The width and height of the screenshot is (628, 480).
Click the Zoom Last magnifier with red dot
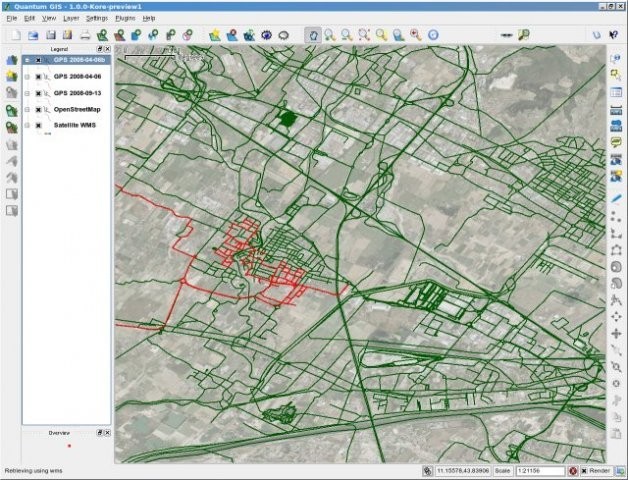pos(416,35)
